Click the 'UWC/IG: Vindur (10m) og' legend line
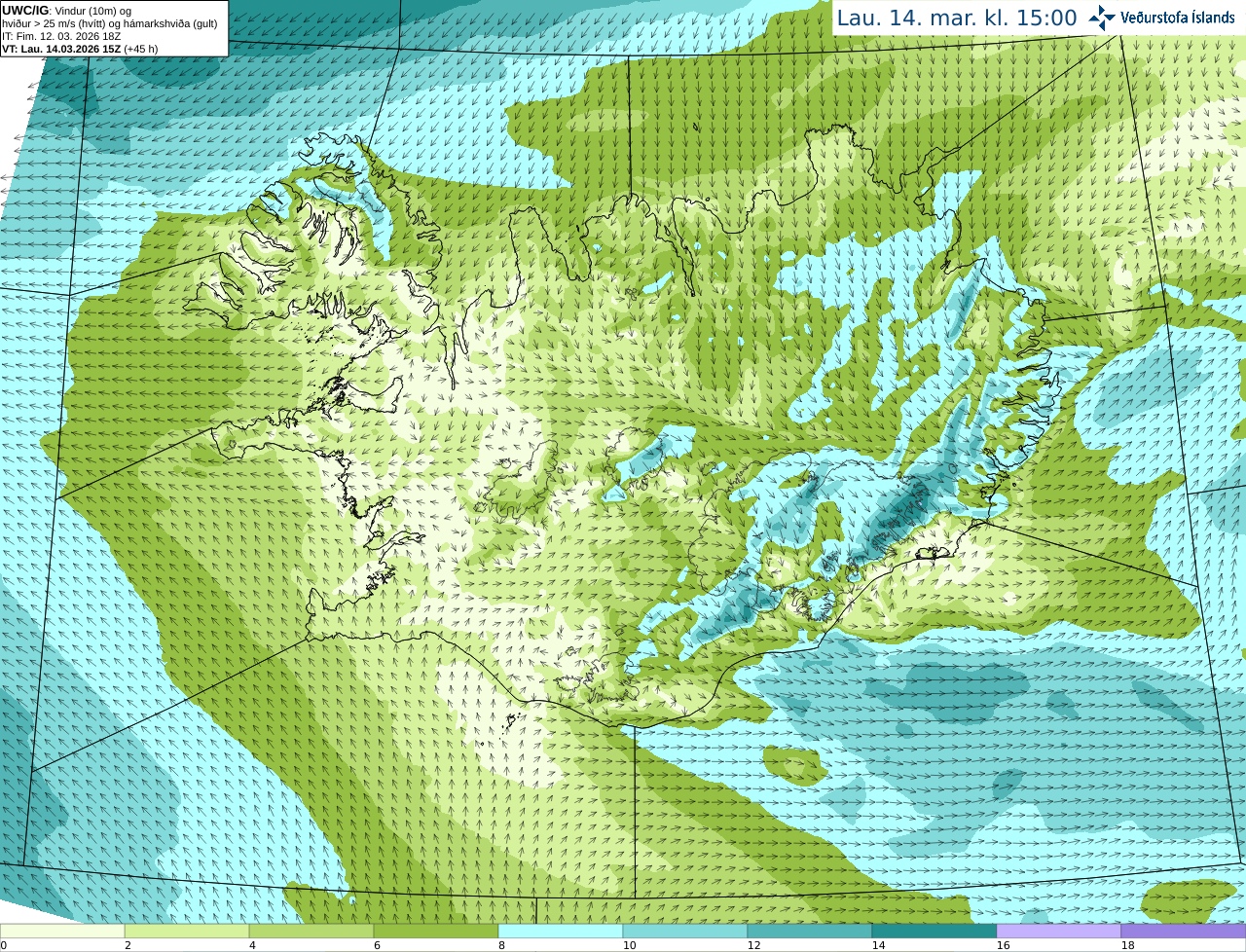The width and height of the screenshot is (1246, 952). point(67,11)
